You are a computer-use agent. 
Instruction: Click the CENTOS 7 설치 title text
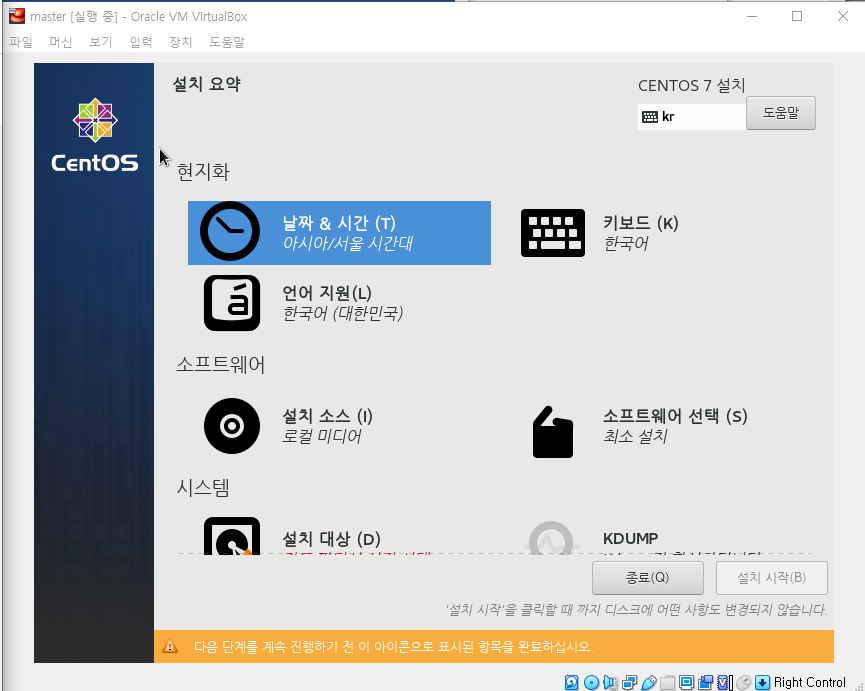[x=692, y=85]
